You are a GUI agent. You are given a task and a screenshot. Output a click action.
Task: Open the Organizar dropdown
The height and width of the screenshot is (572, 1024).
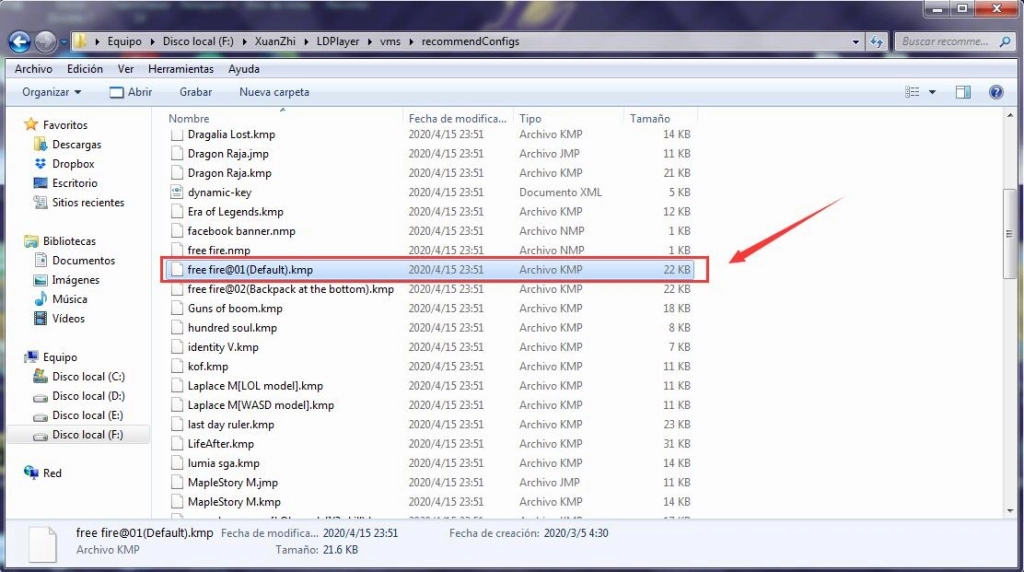pyautogui.click(x=52, y=92)
